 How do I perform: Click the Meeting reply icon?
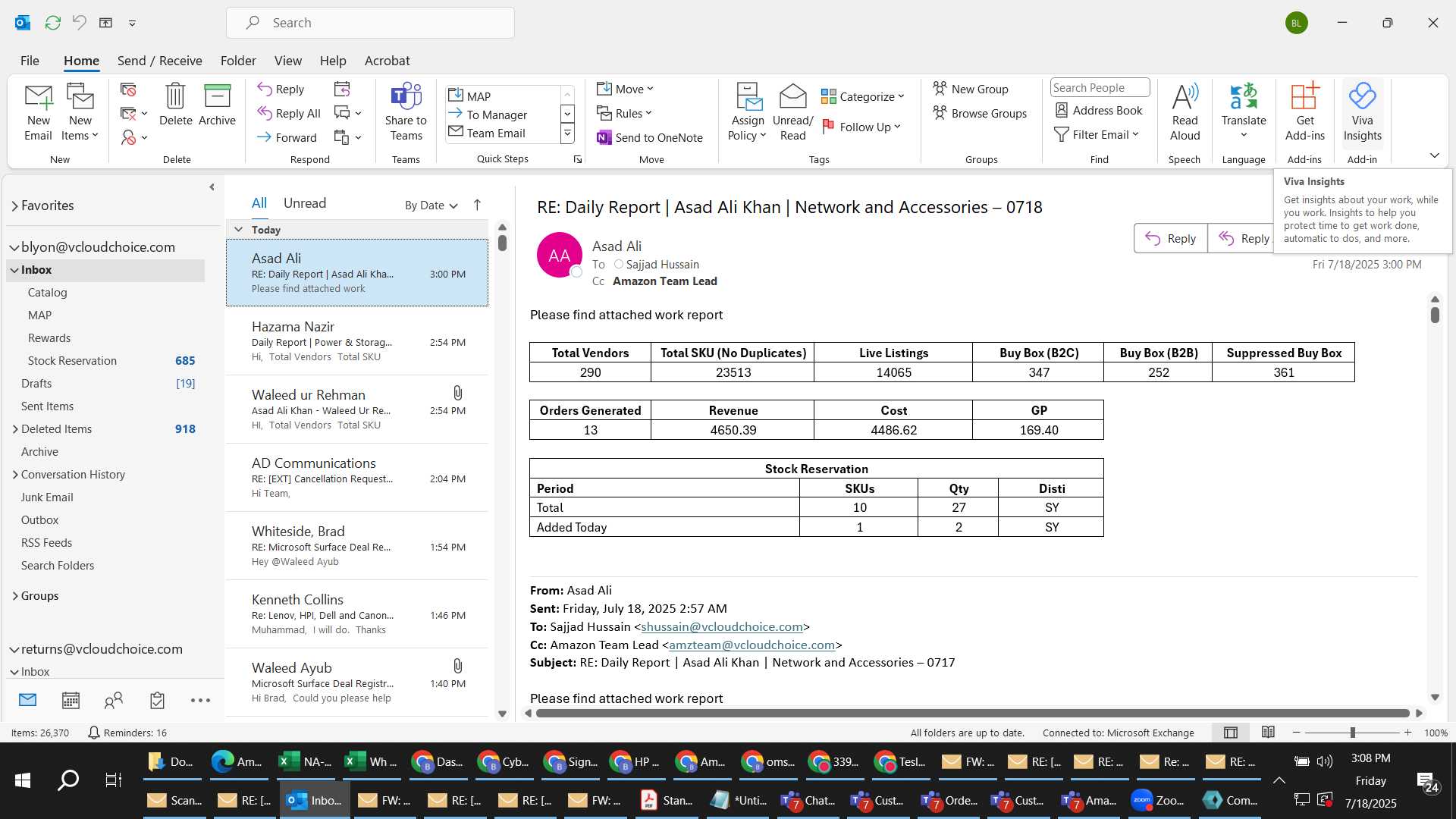[342, 89]
